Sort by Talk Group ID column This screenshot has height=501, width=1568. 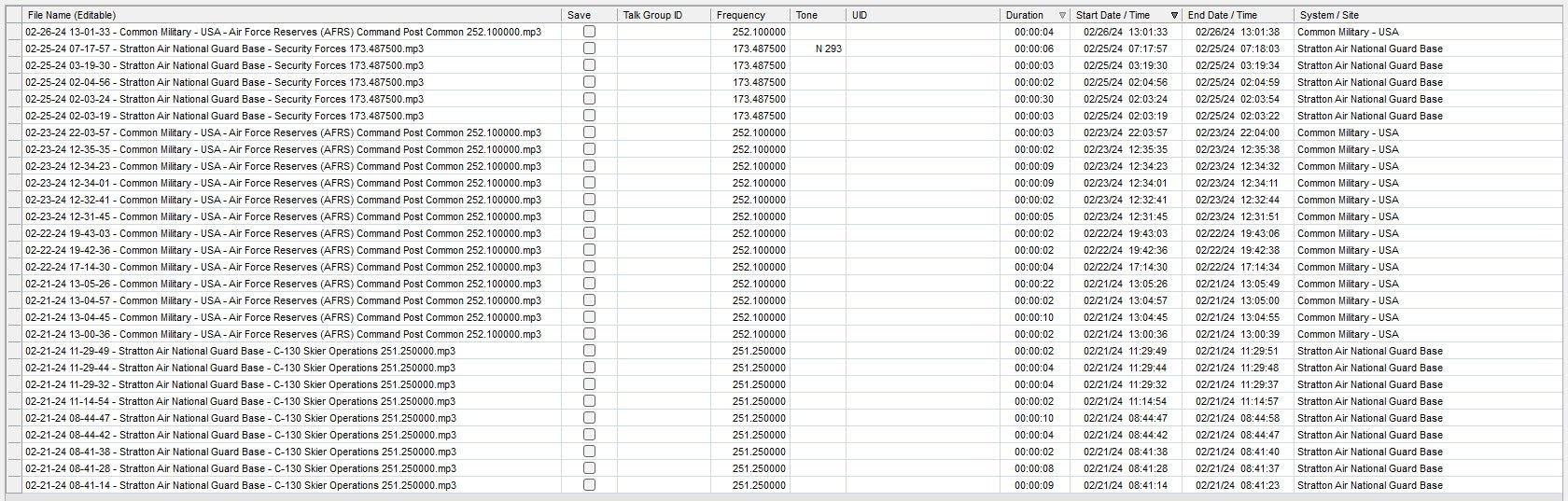tap(664, 15)
